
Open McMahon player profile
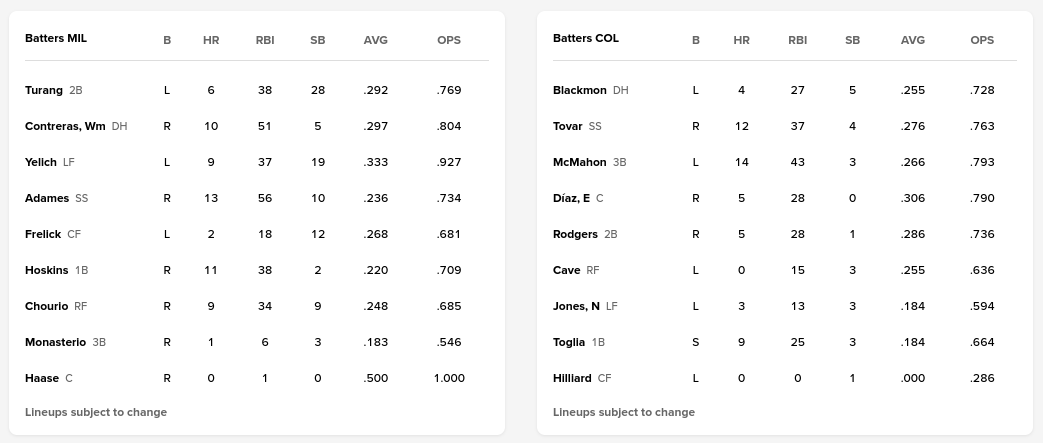pyautogui.click(x=580, y=162)
